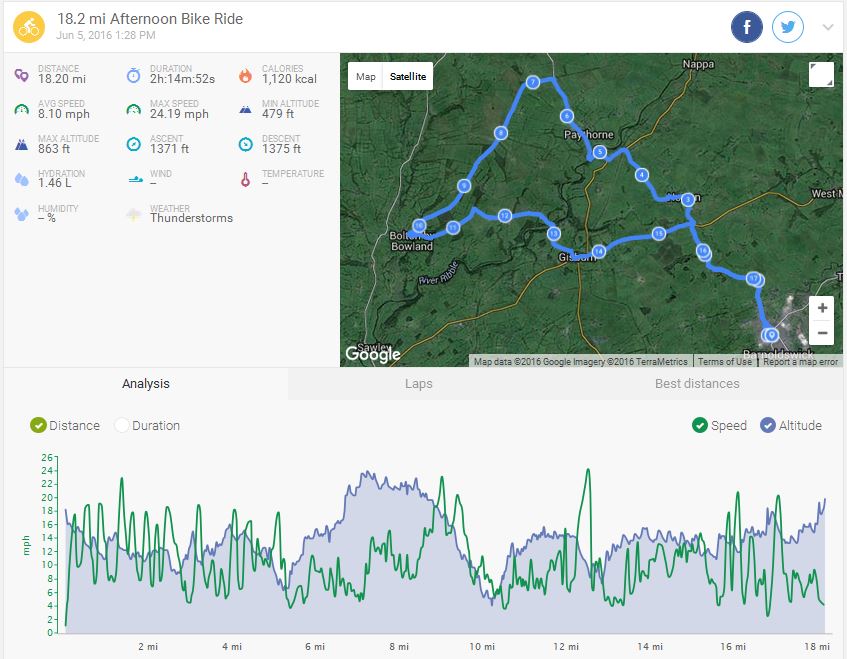Zoom out on the map
This screenshot has height=659, width=847.
[821, 333]
